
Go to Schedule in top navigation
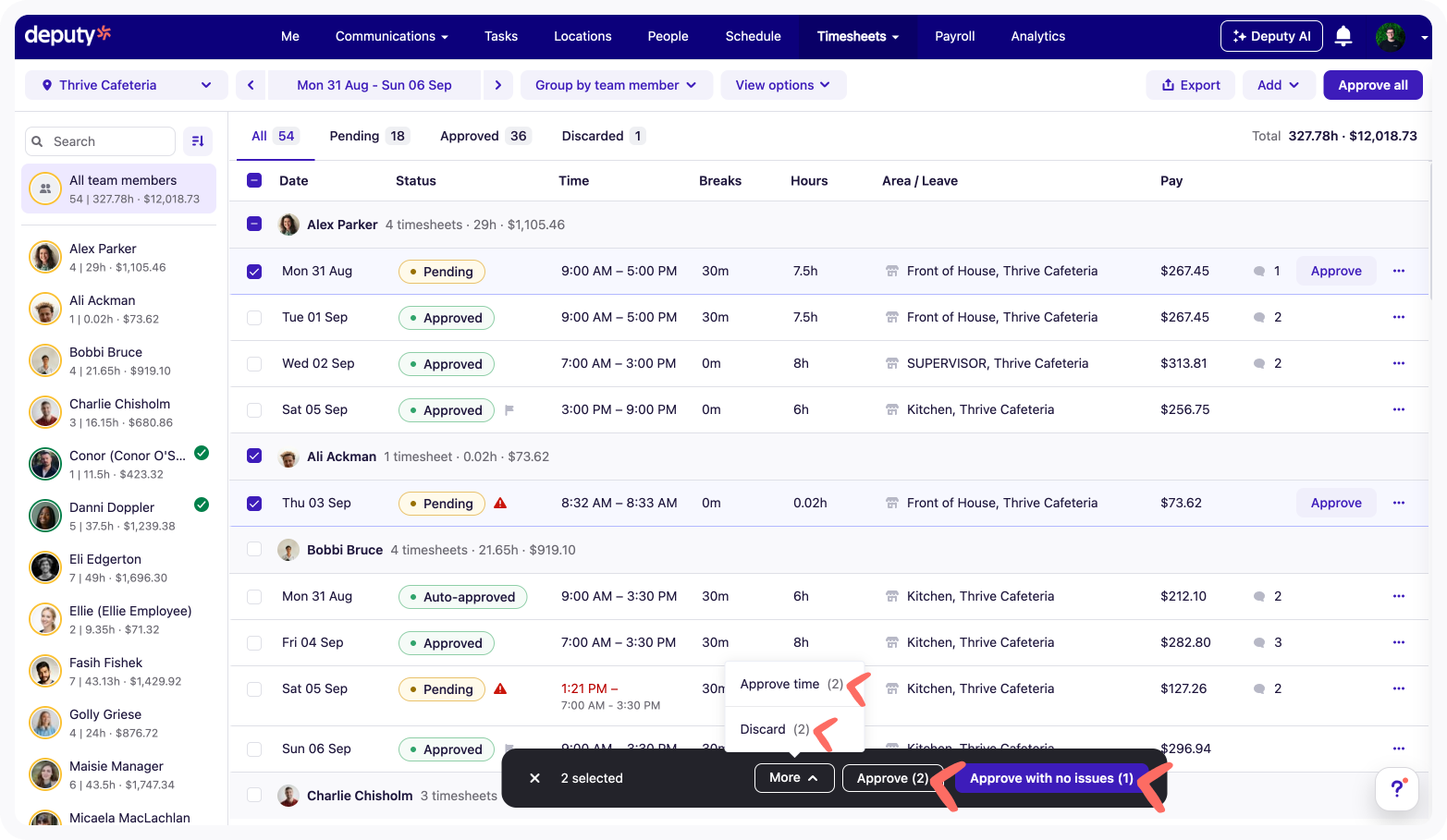point(753,36)
